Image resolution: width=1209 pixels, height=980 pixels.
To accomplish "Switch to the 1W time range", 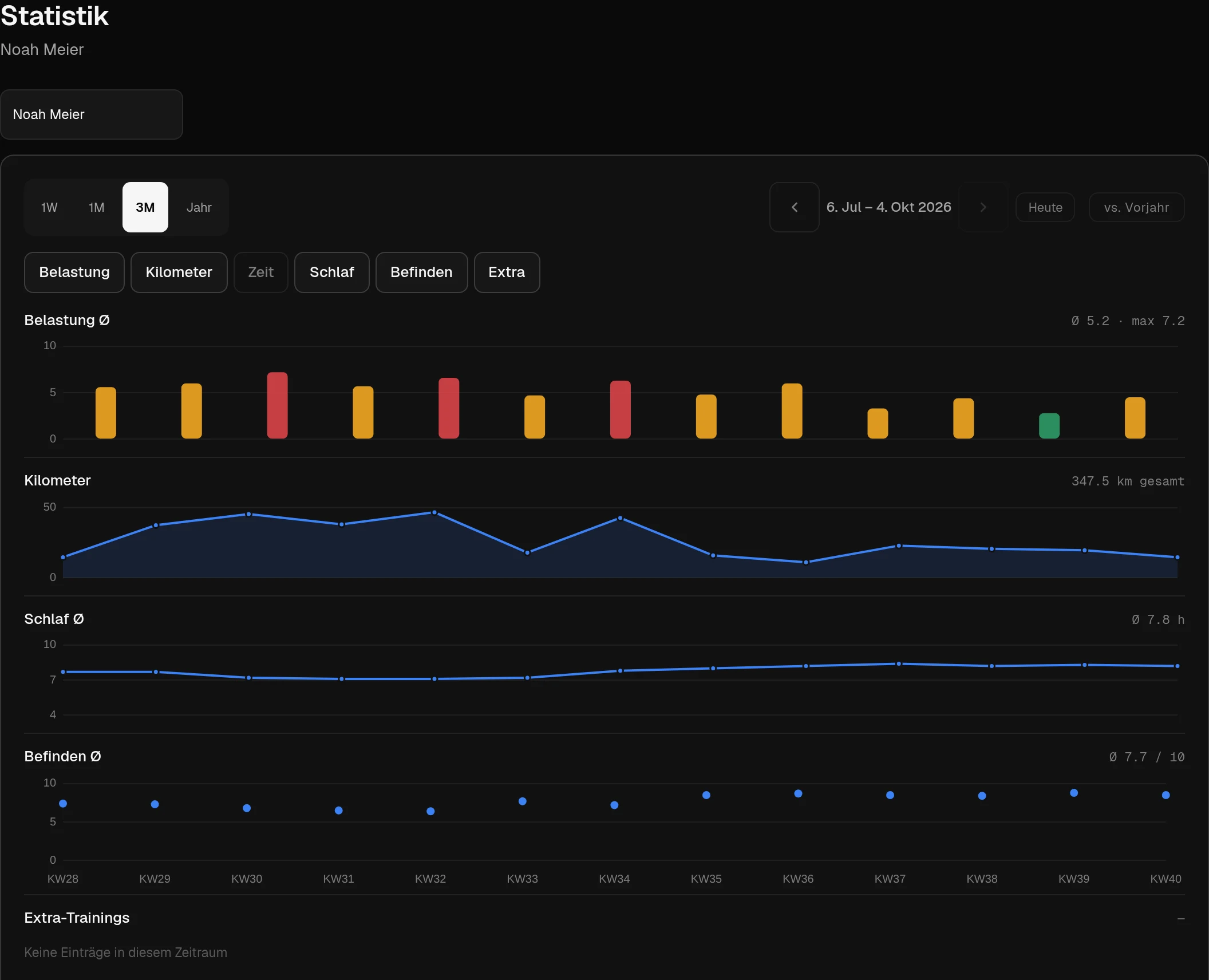I will (49, 207).
